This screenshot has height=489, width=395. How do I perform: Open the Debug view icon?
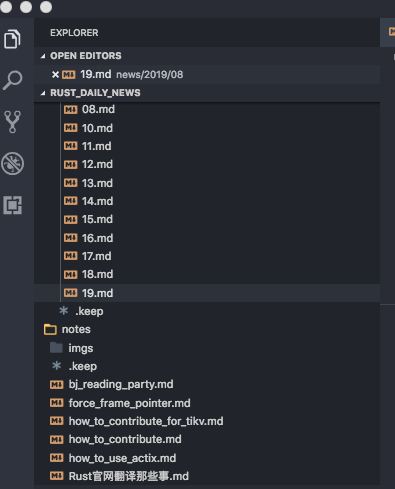(12, 163)
